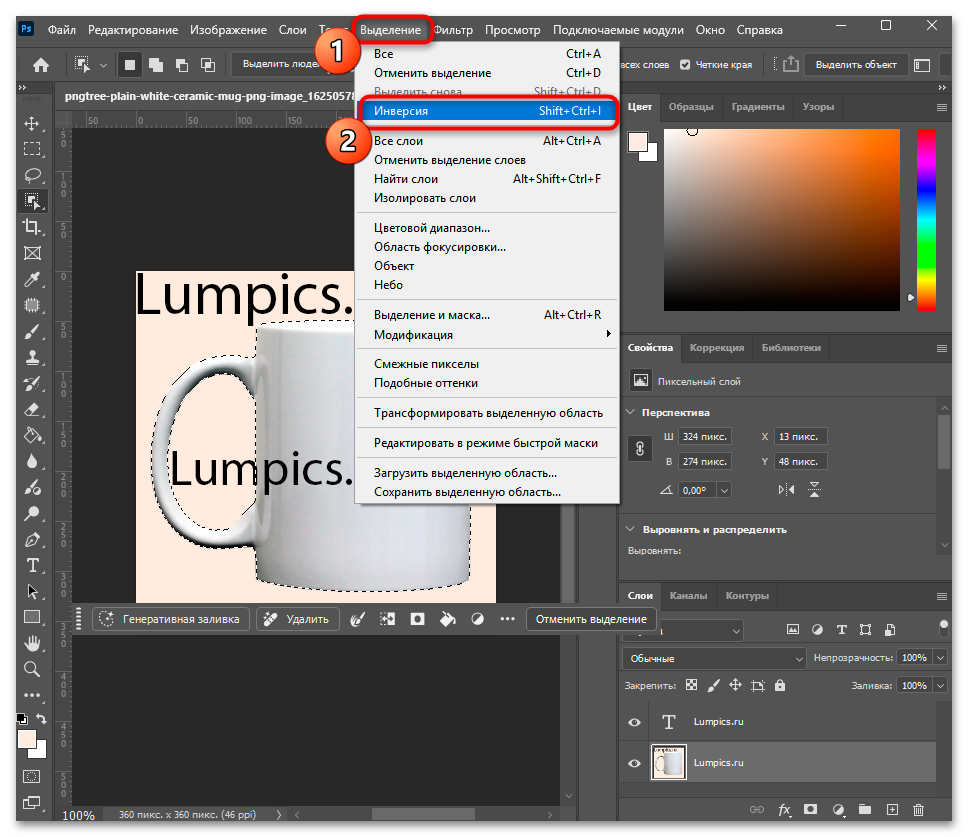
Task: Collapse the Выровнять и распределить section
Action: 630,529
